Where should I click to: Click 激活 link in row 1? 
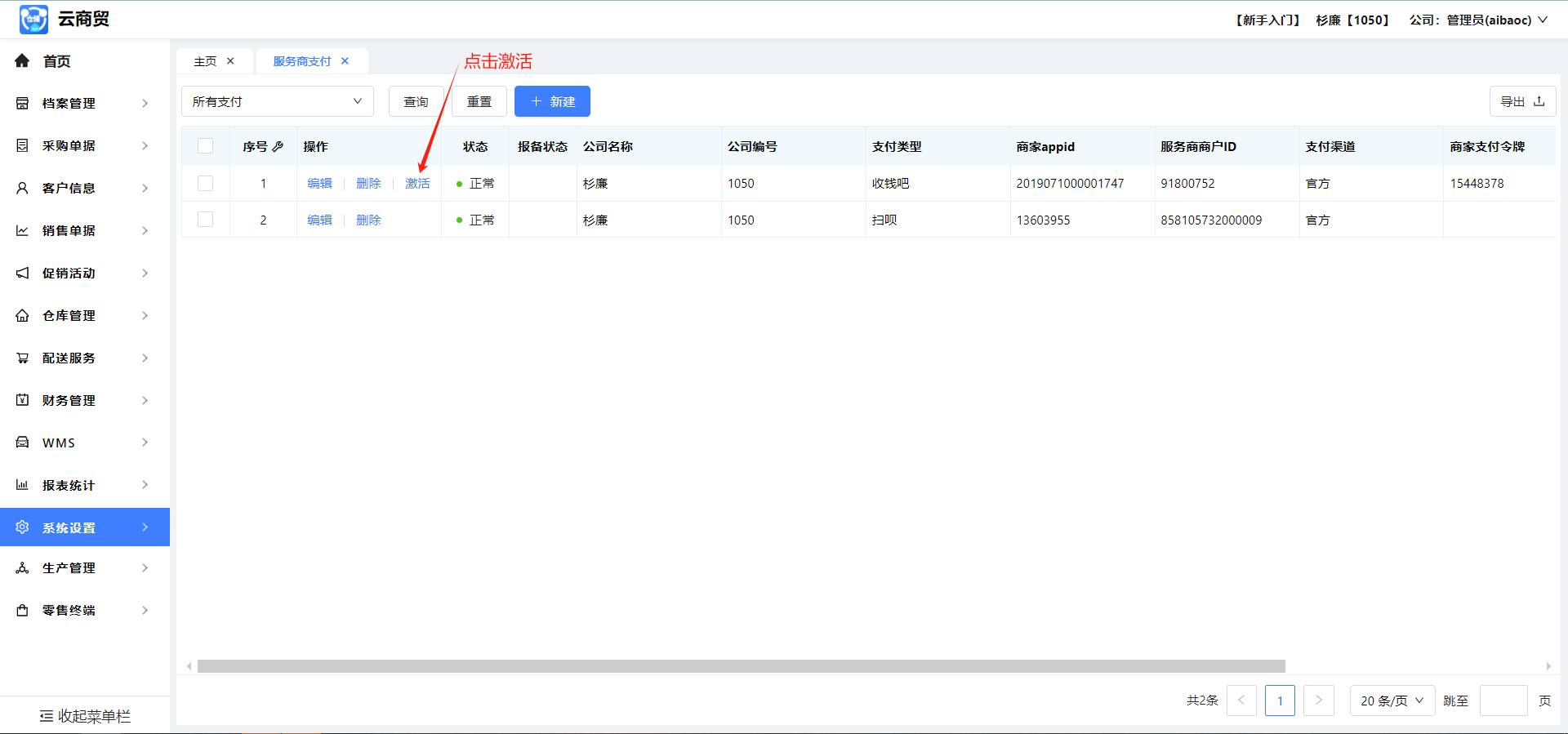point(417,184)
